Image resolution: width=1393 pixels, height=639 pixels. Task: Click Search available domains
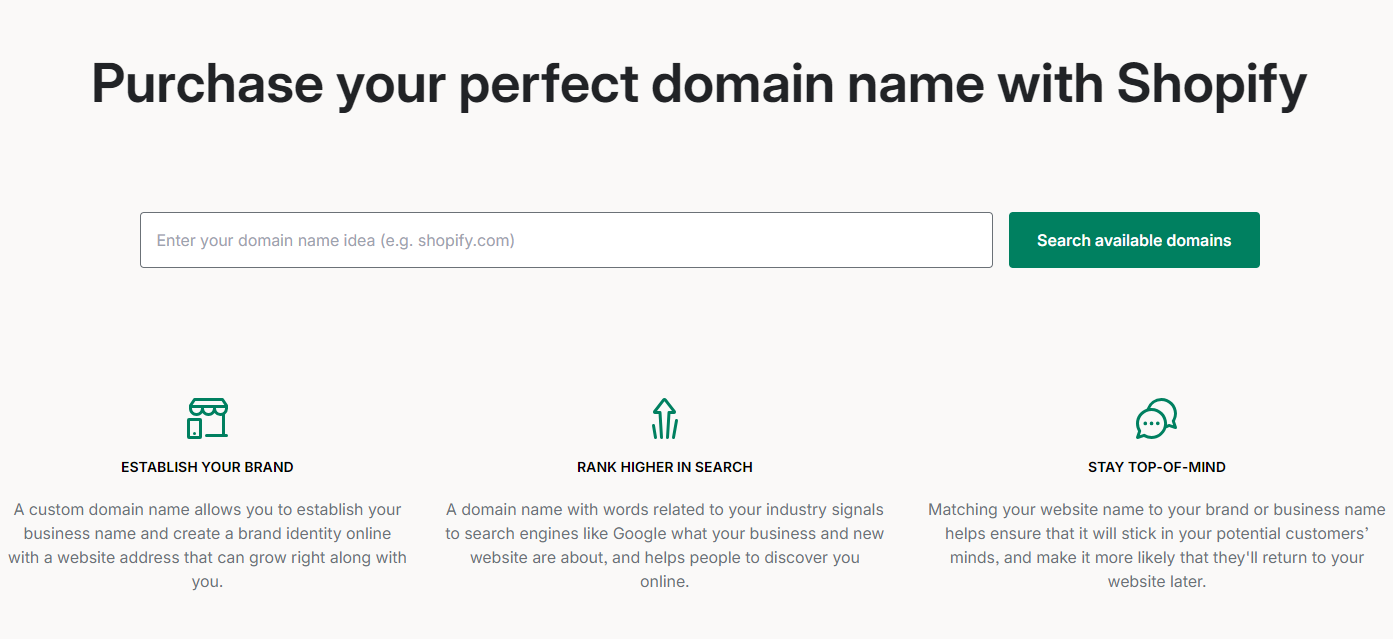[x=1133, y=240]
